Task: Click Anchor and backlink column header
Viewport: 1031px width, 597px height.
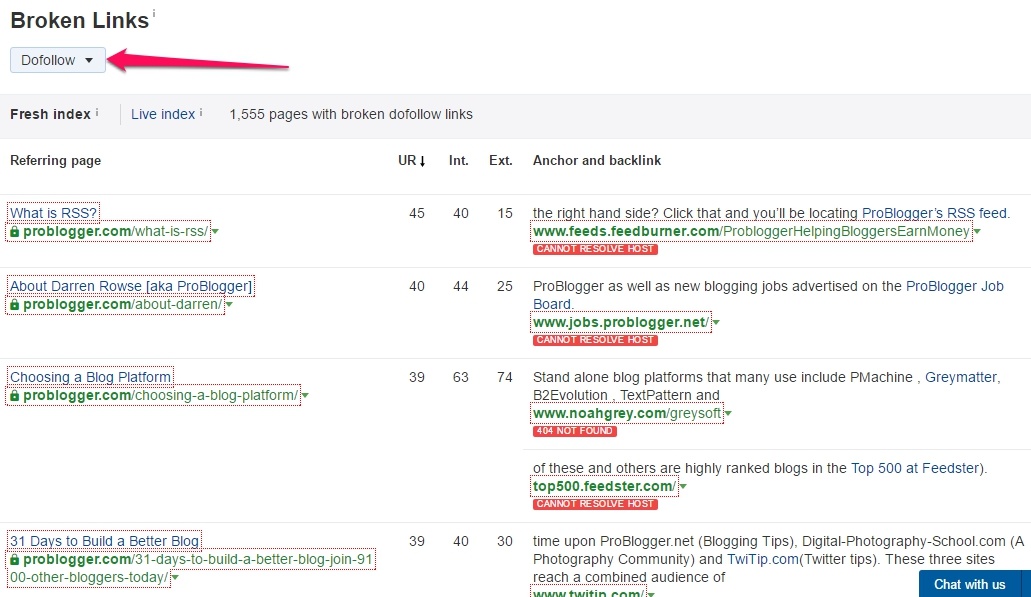Action: point(596,160)
